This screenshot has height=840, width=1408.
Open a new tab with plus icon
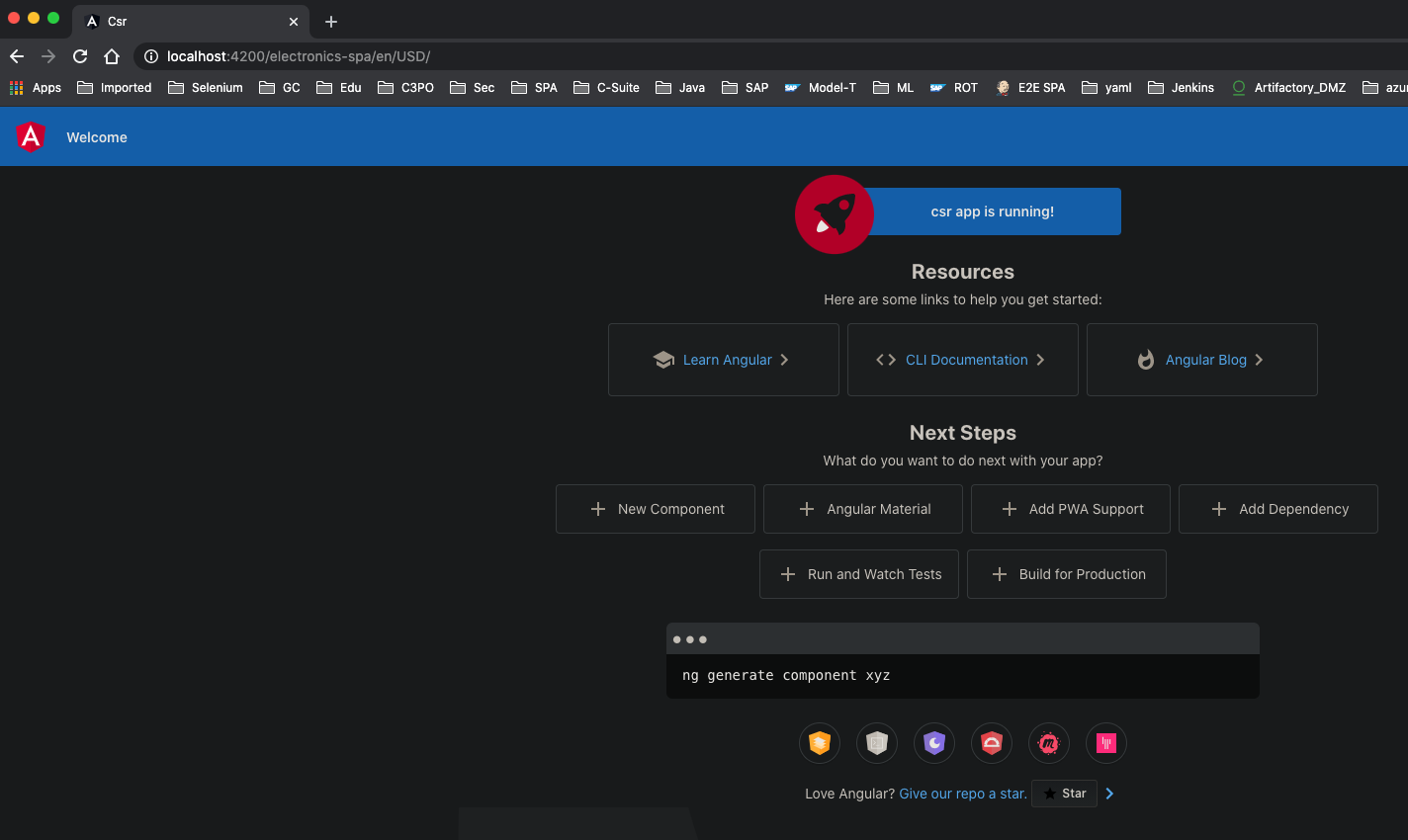[331, 22]
